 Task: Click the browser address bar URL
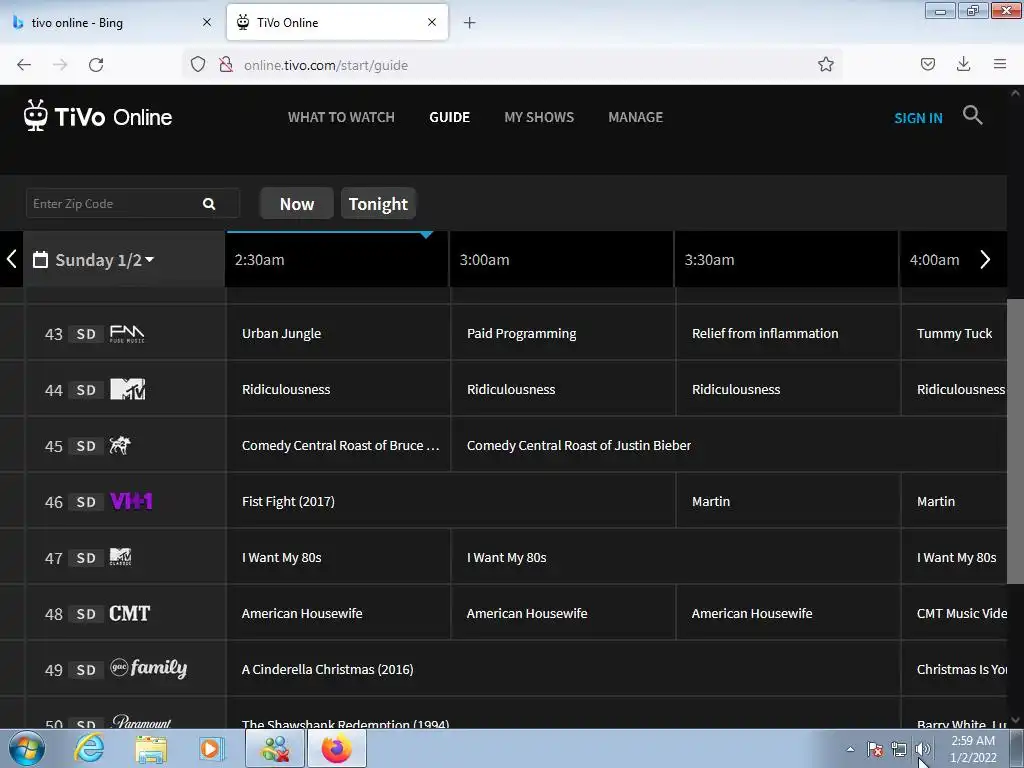pyautogui.click(x=326, y=65)
